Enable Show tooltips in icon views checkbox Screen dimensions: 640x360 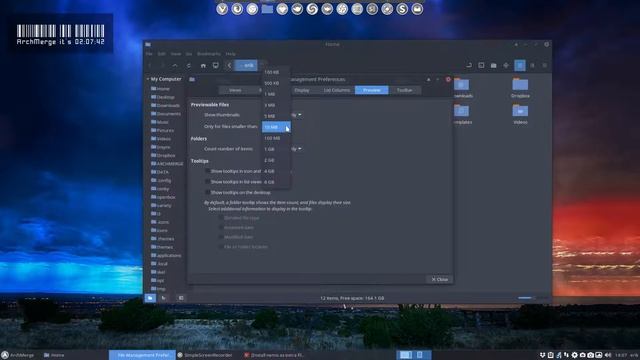coord(207,171)
